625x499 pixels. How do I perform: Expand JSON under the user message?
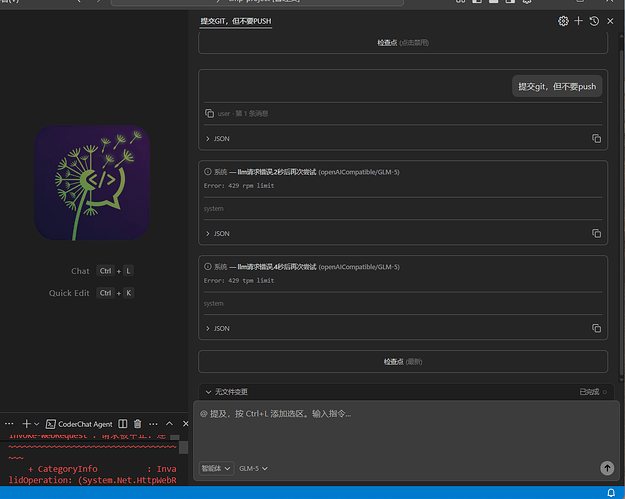coord(218,139)
